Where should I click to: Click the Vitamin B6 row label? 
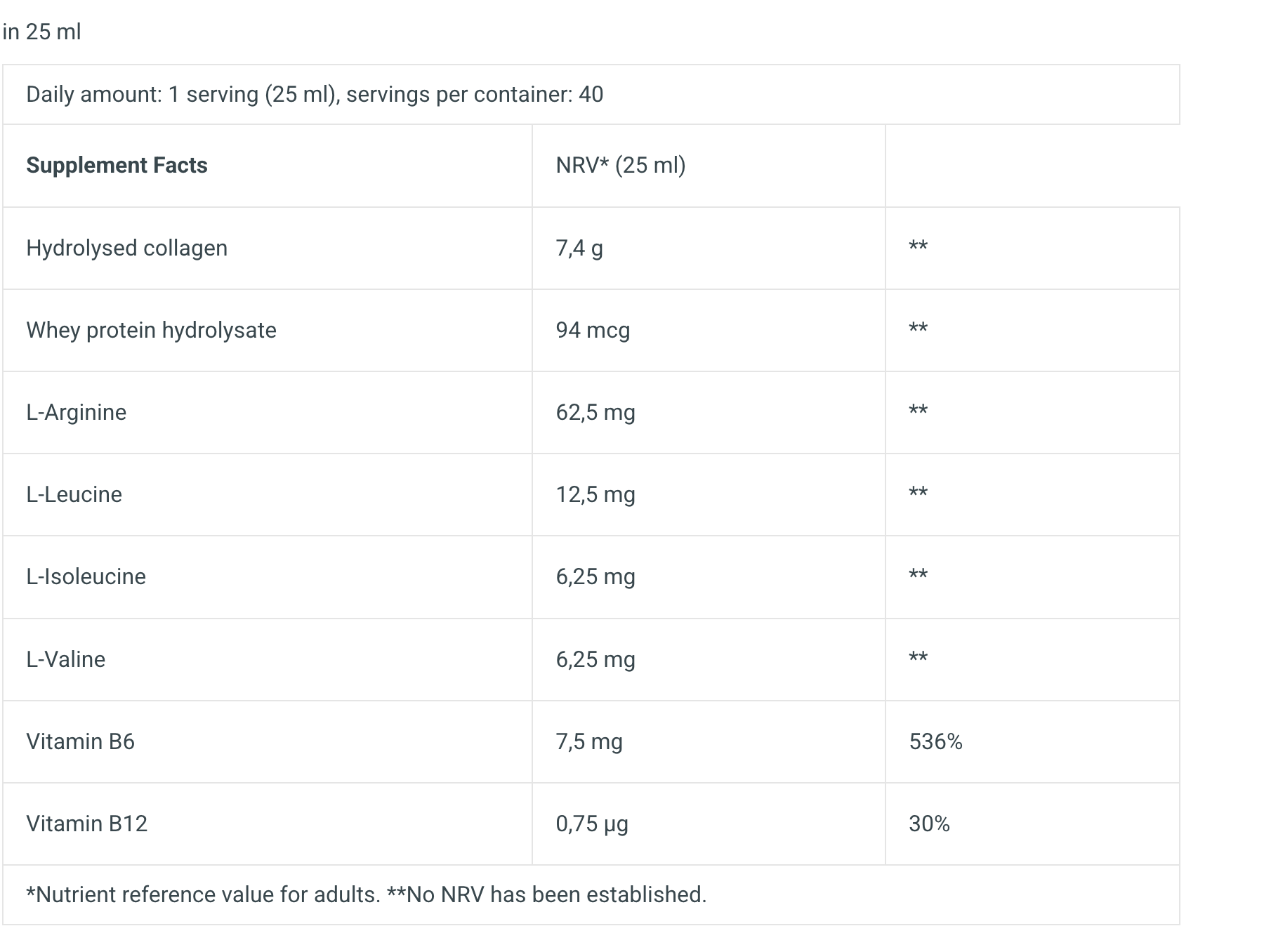(80, 742)
